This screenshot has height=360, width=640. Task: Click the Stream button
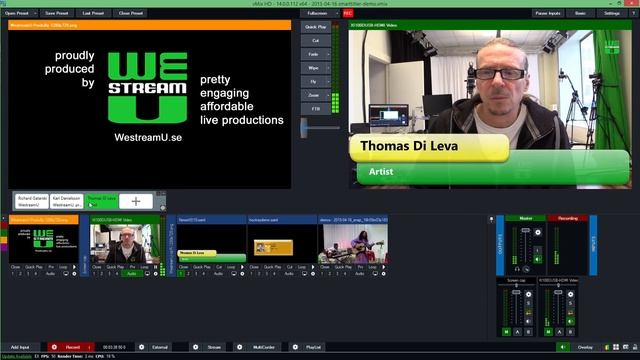(x=214, y=347)
